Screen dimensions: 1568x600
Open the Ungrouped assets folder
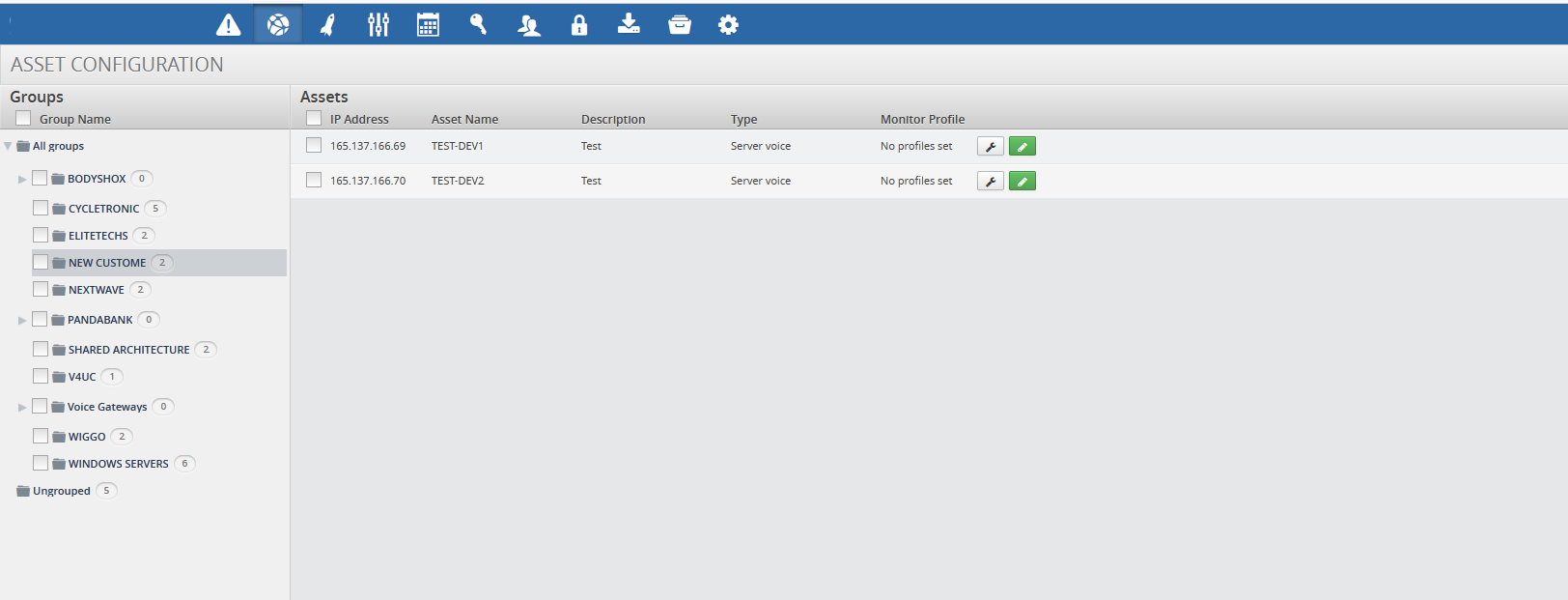pos(61,491)
